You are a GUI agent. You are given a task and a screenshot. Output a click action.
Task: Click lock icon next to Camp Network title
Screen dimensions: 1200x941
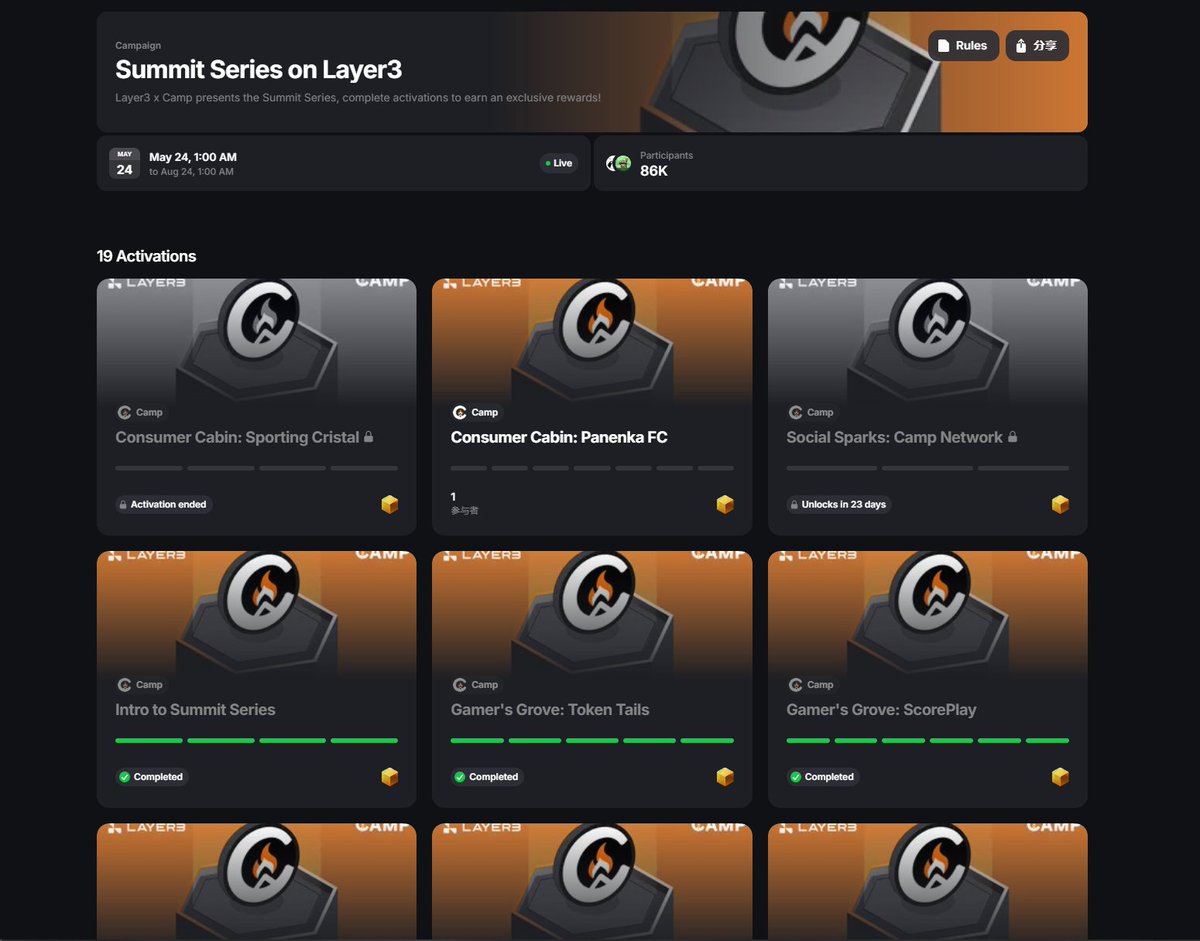(x=1012, y=437)
